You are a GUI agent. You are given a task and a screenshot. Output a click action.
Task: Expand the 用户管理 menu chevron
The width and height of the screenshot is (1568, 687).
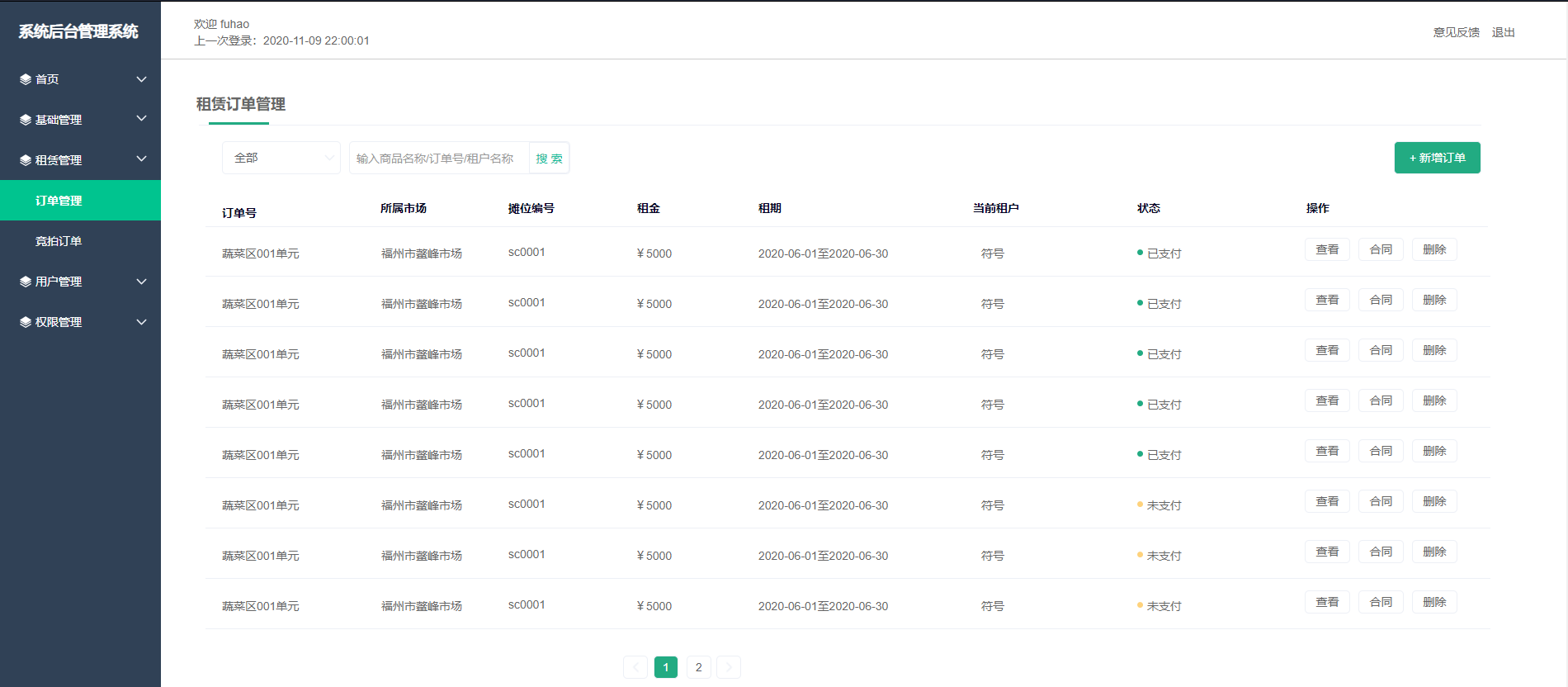pyautogui.click(x=141, y=282)
